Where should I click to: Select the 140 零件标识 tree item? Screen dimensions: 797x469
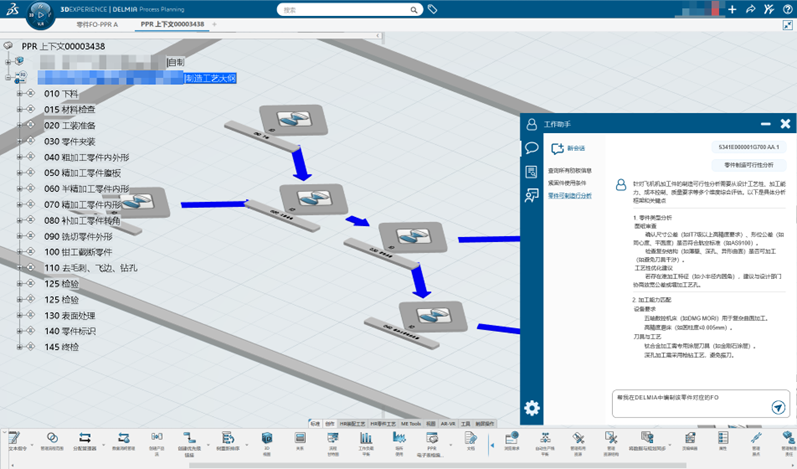tap(70, 331)
